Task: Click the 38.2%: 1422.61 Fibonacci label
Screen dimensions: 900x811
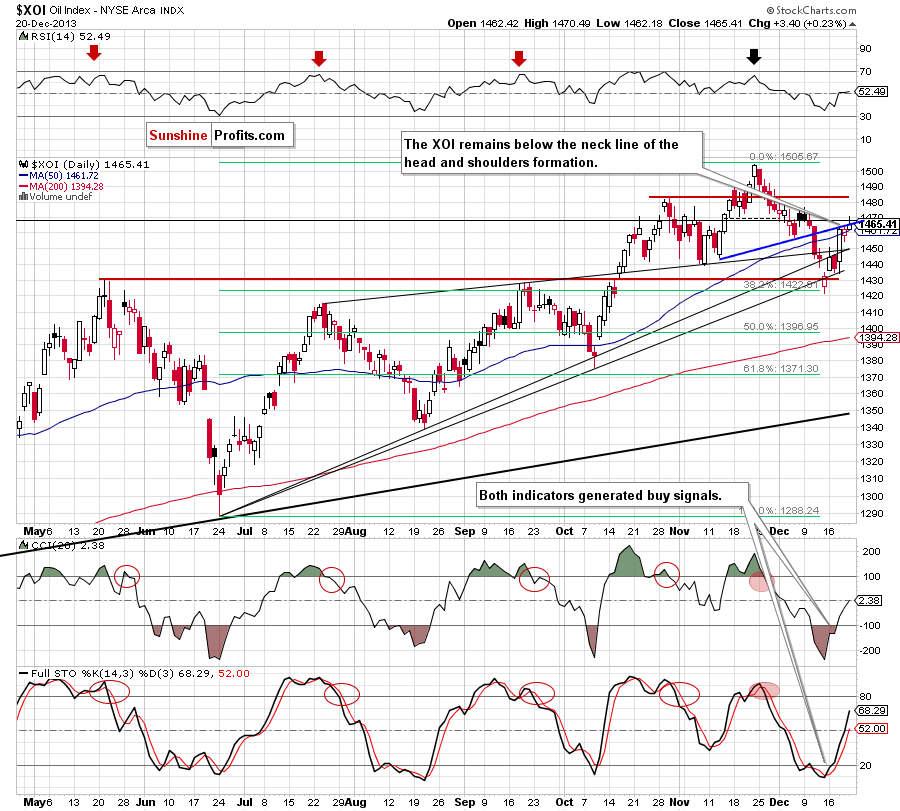Action: [781, 284]
